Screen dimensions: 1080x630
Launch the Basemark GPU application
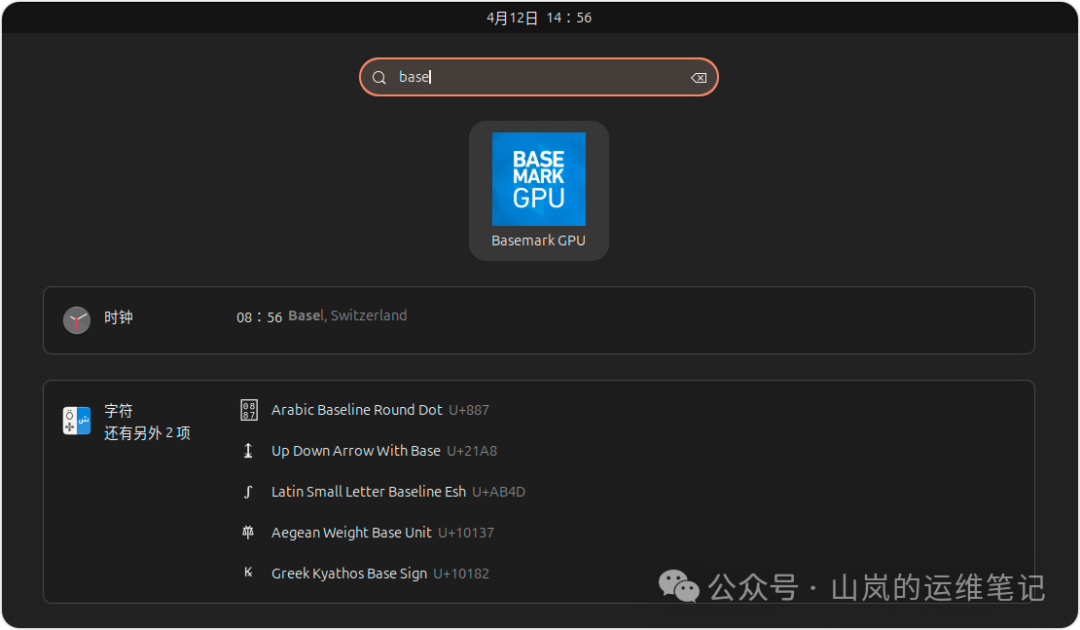point(539,180)
